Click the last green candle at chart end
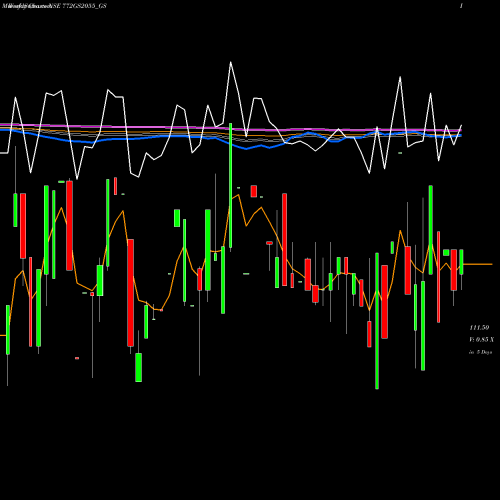The height and width of the screenshot is (500, 500). [461, 262]
